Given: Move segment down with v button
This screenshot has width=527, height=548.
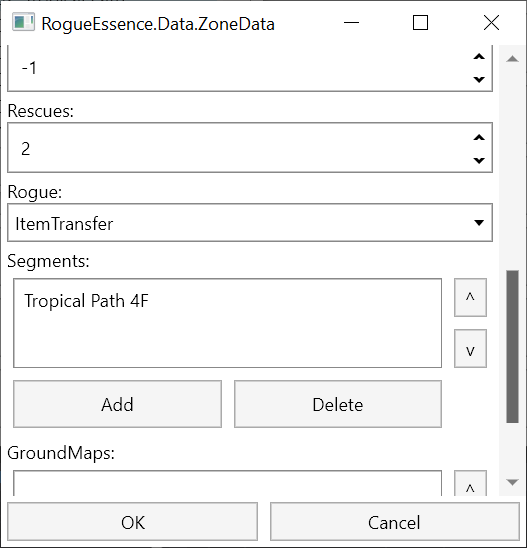Looking at the screenshot, I should pos(470,348).
